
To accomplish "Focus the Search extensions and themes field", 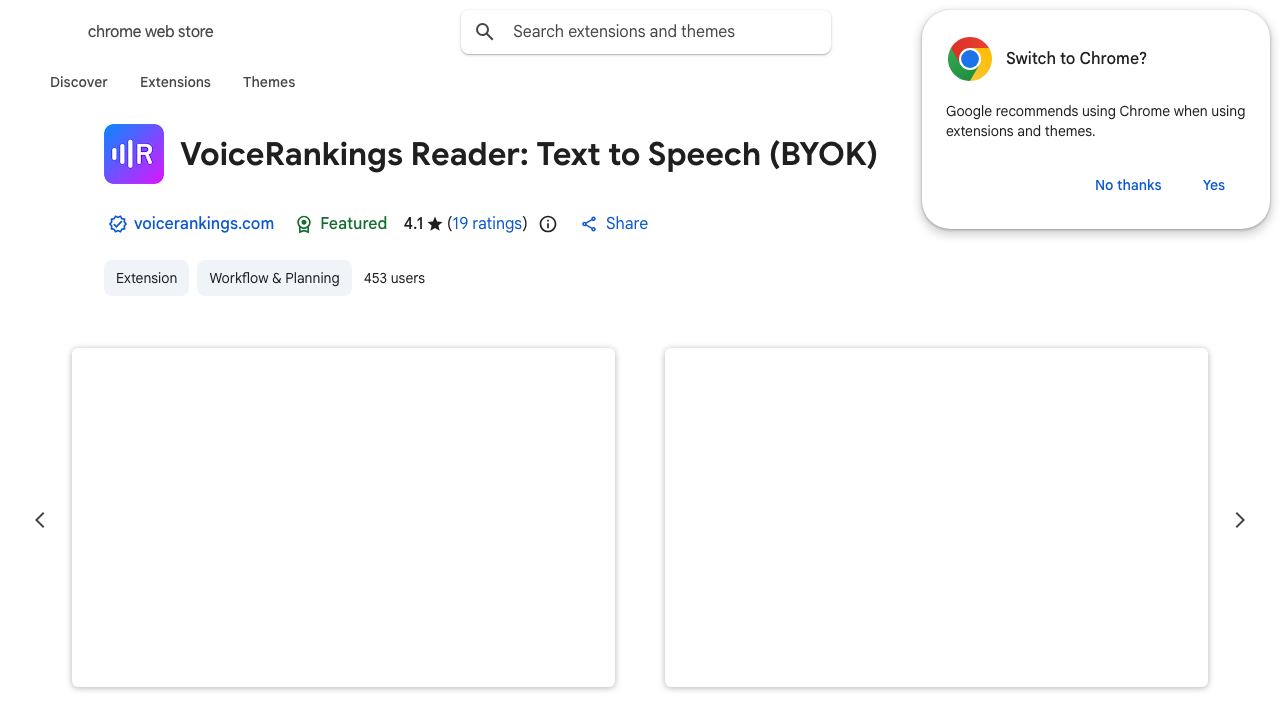I will click(x=646, y=32).
